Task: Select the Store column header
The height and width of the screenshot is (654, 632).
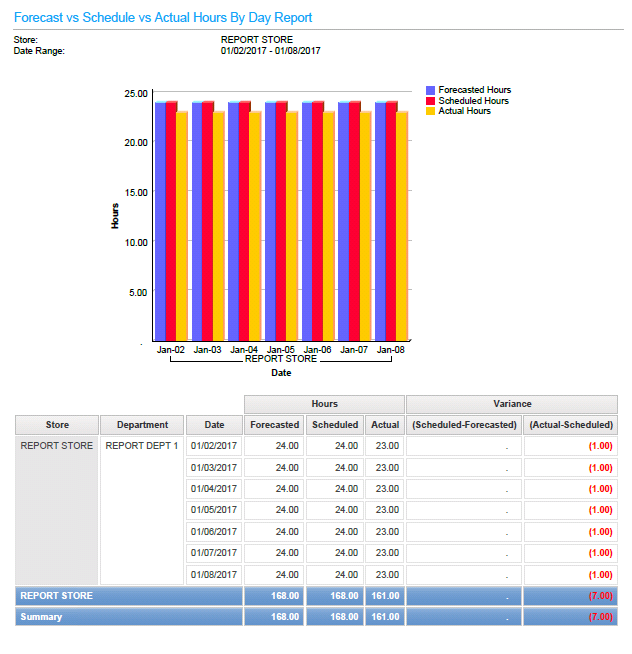Action: 57,425
